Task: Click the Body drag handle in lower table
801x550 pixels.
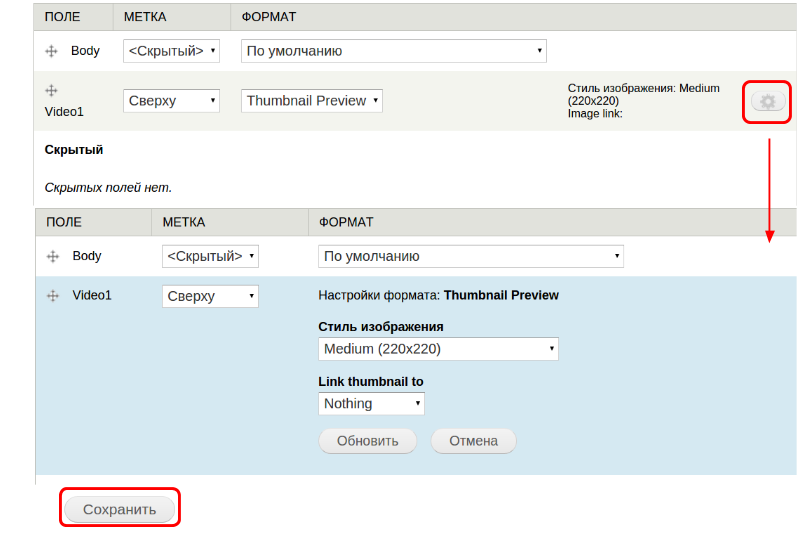Action: pos(53,256)
